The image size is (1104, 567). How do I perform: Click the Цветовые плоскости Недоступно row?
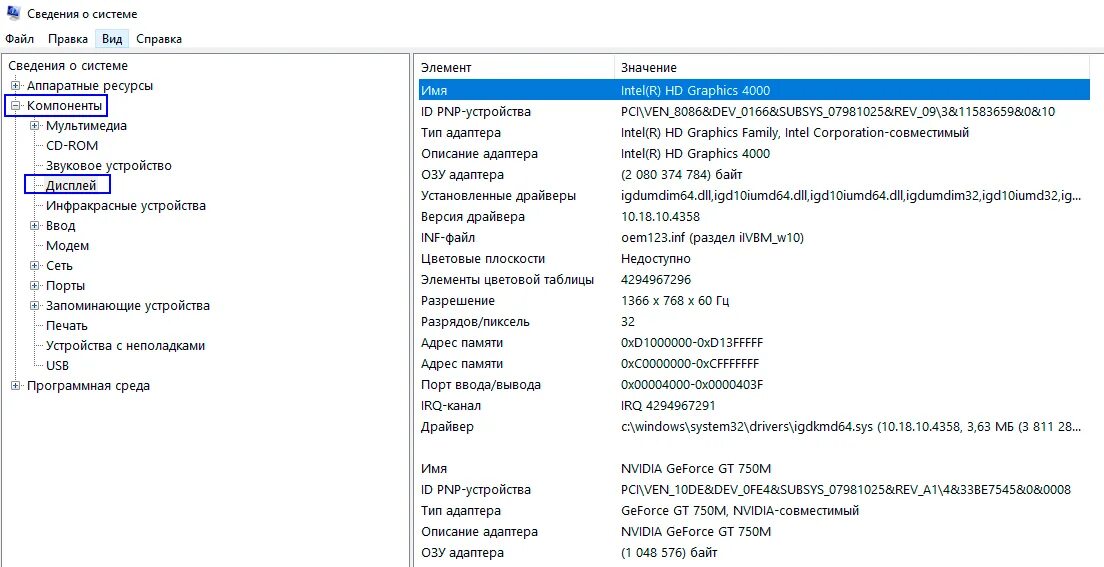click(754, 258)
